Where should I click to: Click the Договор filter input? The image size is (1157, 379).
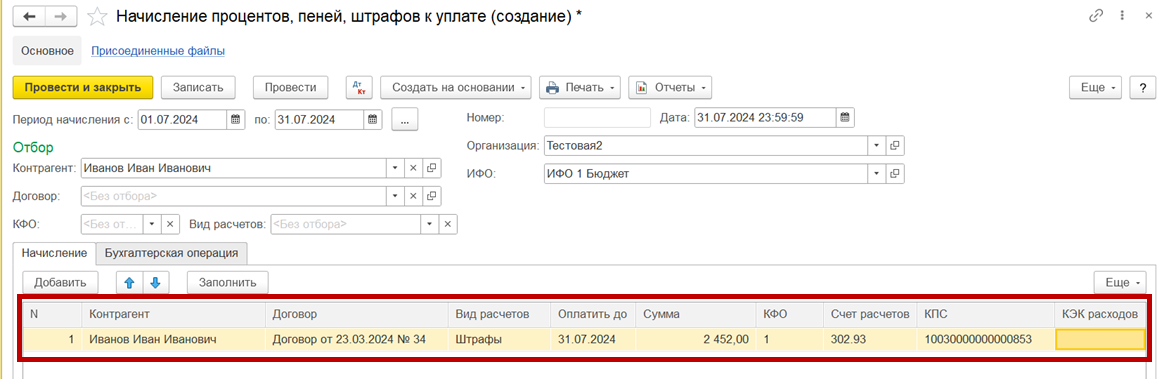[x=234, y=197]
